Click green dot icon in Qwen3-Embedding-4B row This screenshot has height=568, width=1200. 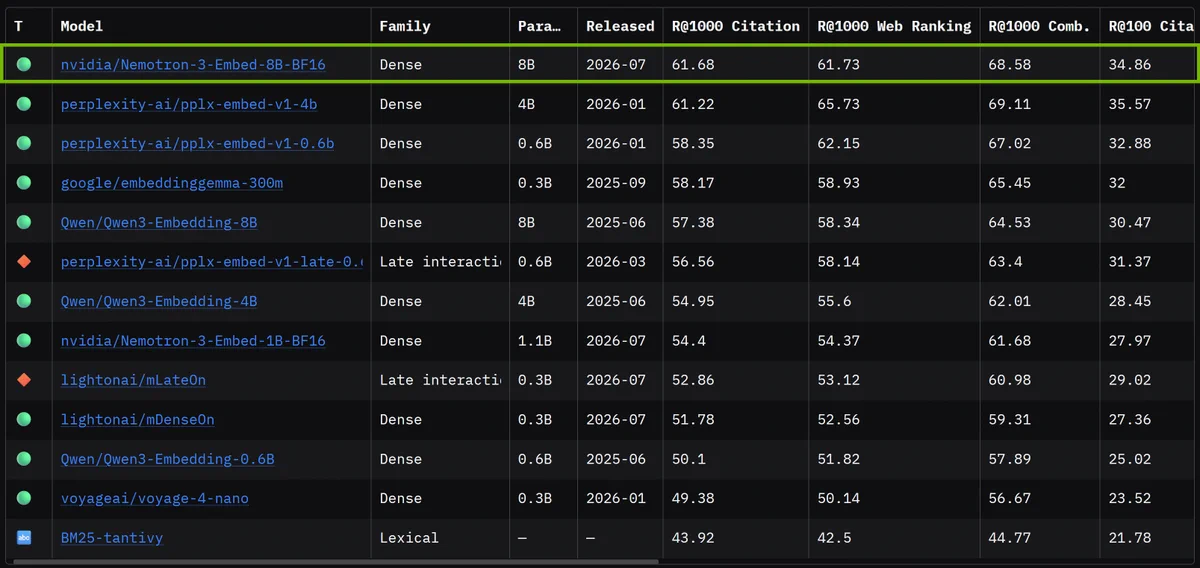click(x=24, y=301)
